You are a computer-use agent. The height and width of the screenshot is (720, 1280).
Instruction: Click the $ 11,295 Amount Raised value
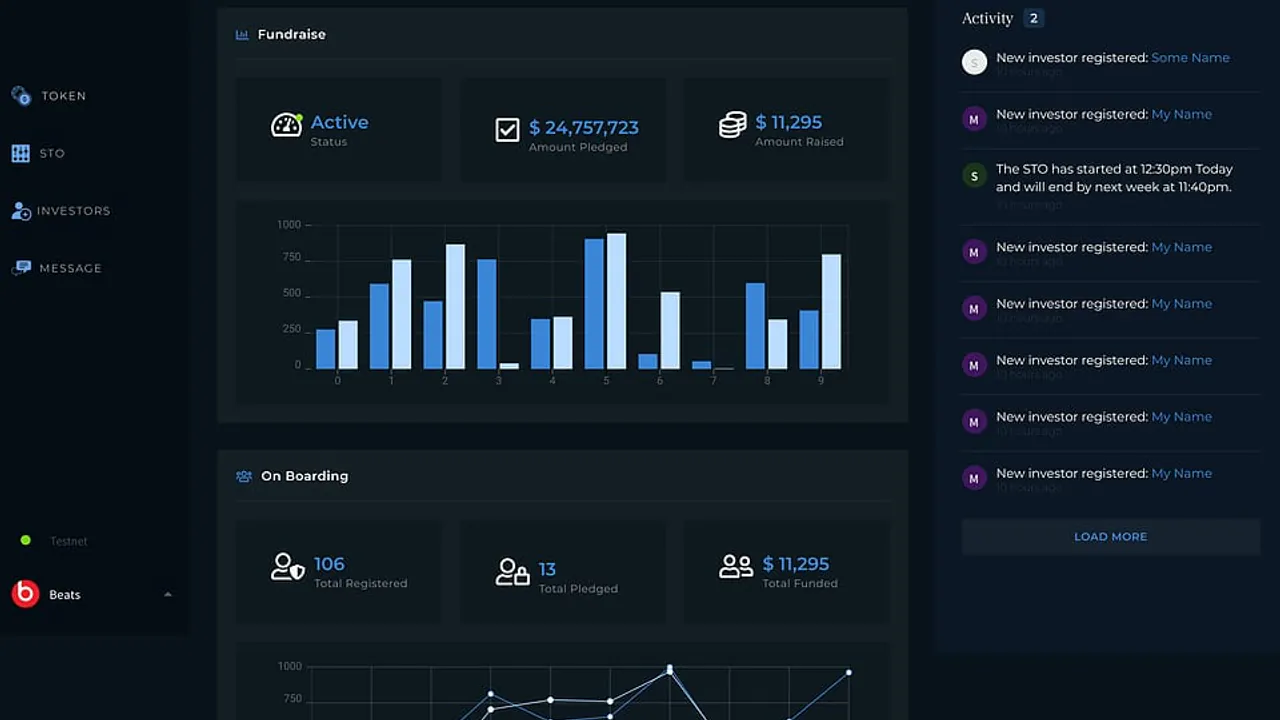point(788,122)
